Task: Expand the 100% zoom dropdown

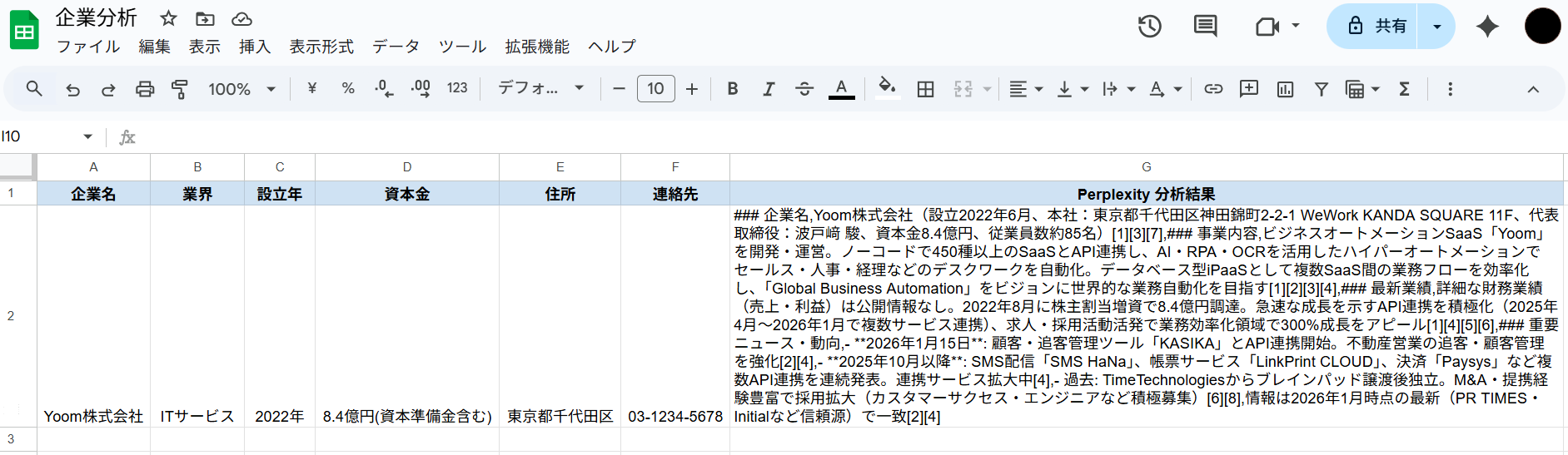Action: (x=241, y=89)
